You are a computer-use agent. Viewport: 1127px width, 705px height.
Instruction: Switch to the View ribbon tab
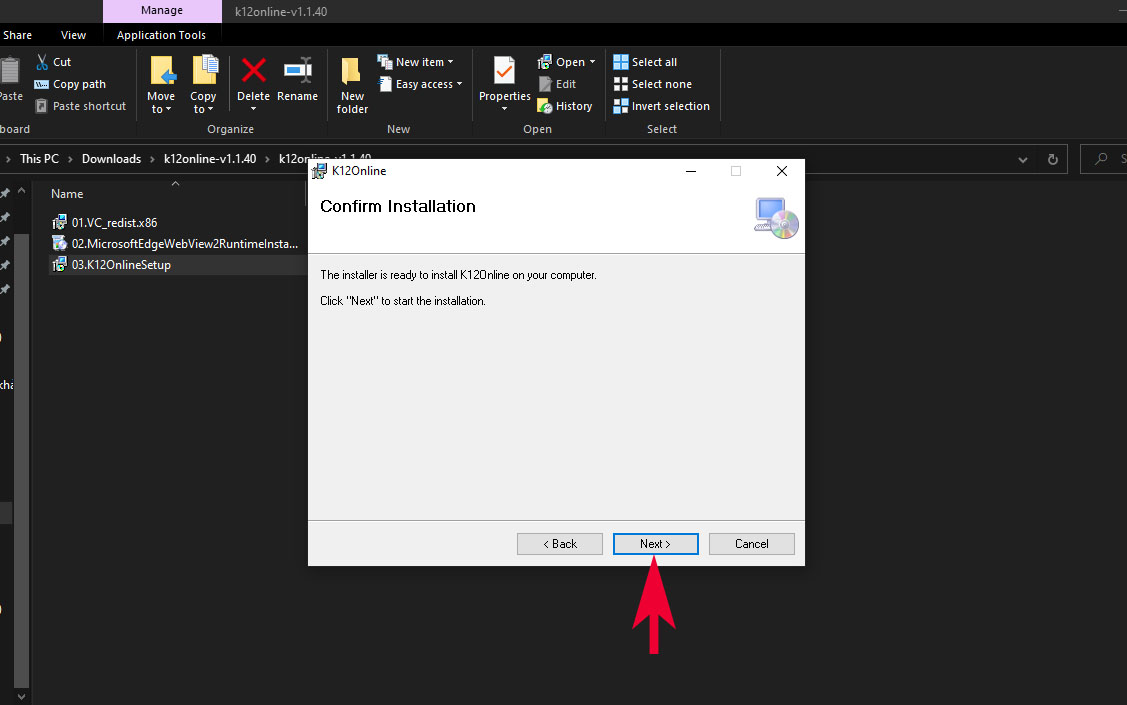click(74, 35)
